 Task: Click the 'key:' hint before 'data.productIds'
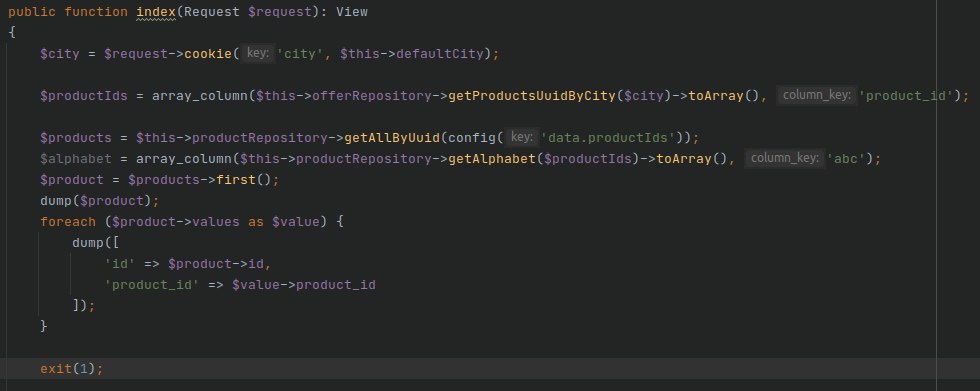[522, 137]
